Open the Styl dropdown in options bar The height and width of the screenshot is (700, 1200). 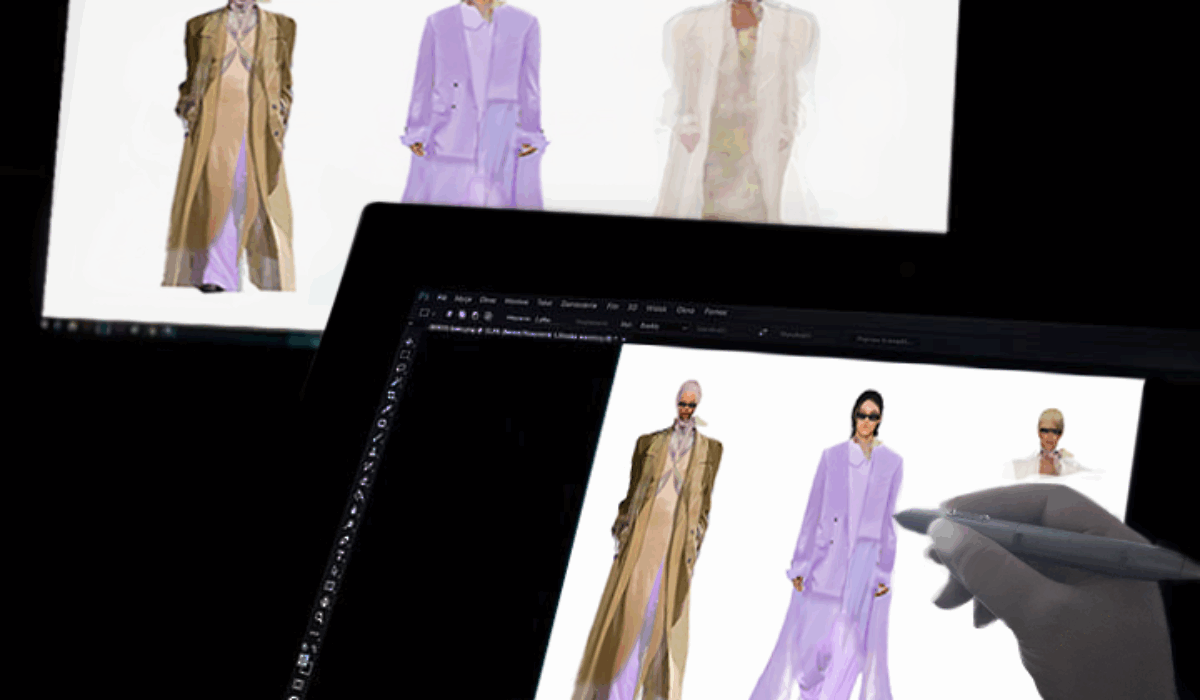coord(664,326)
